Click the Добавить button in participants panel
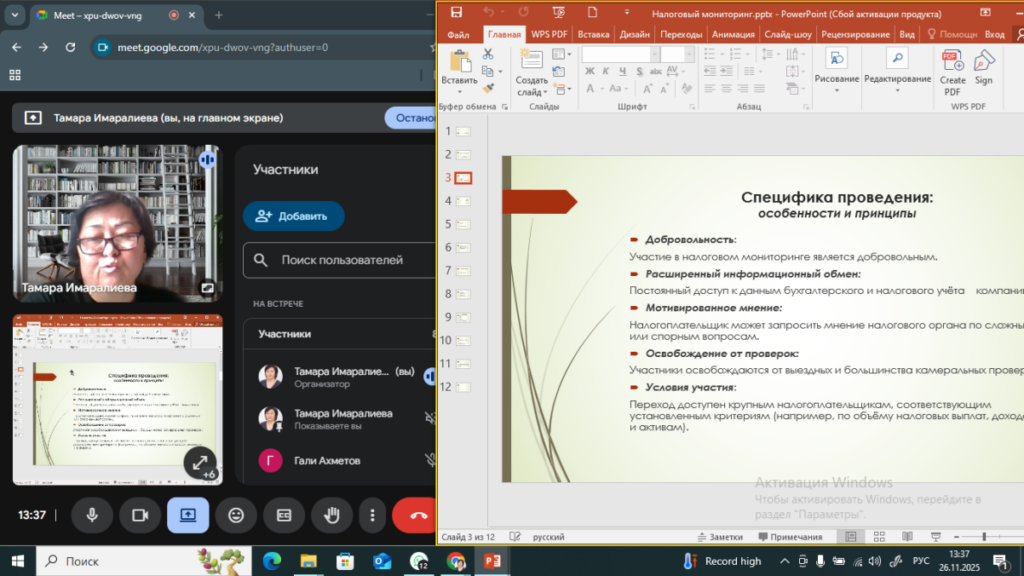The height and width of the screenshot is (576, 1024). 293,215
